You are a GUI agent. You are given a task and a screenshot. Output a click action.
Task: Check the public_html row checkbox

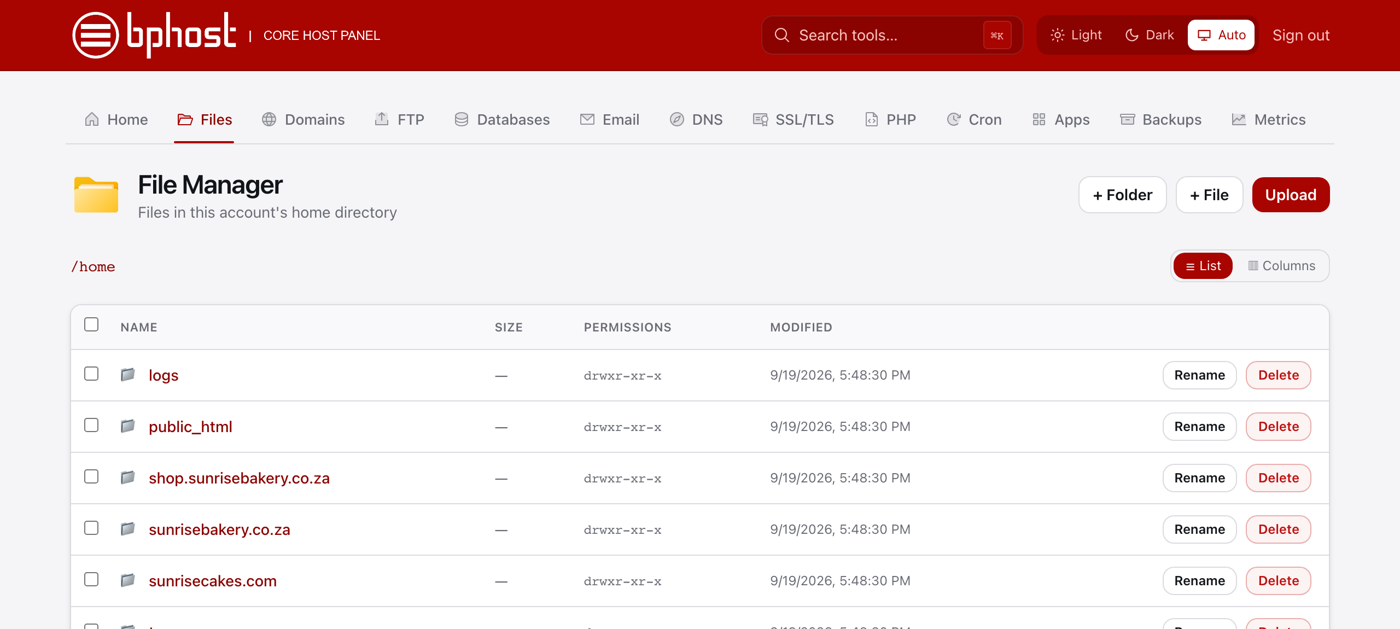pyautogui.click(x=91, y=425)
